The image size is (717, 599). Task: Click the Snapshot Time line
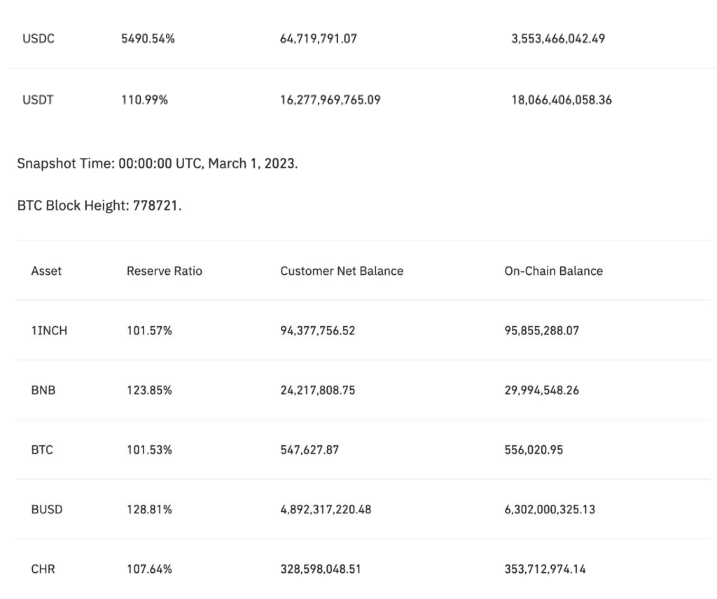tap(157, 164)
